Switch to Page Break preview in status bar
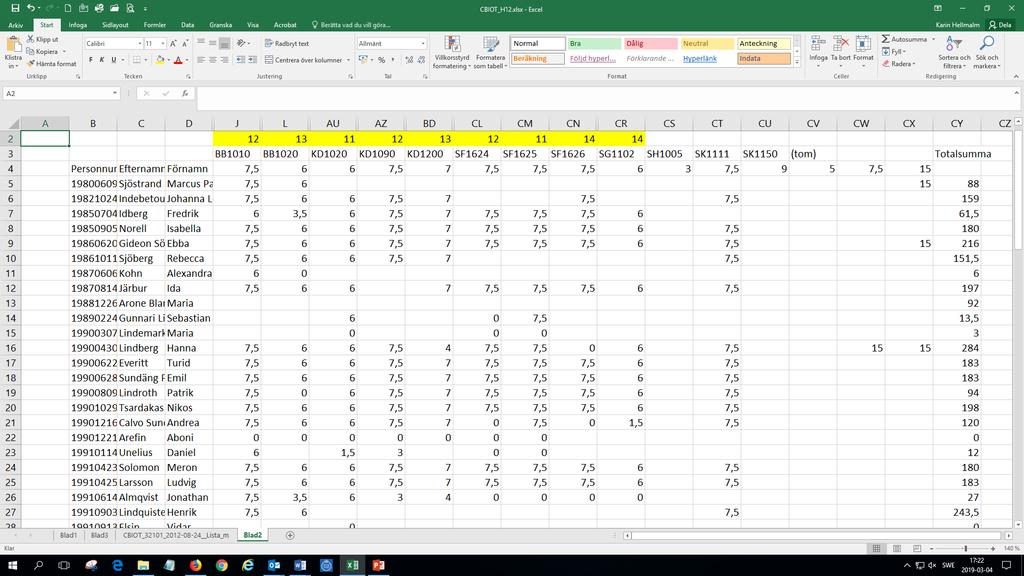 click(x=917, y=549)
